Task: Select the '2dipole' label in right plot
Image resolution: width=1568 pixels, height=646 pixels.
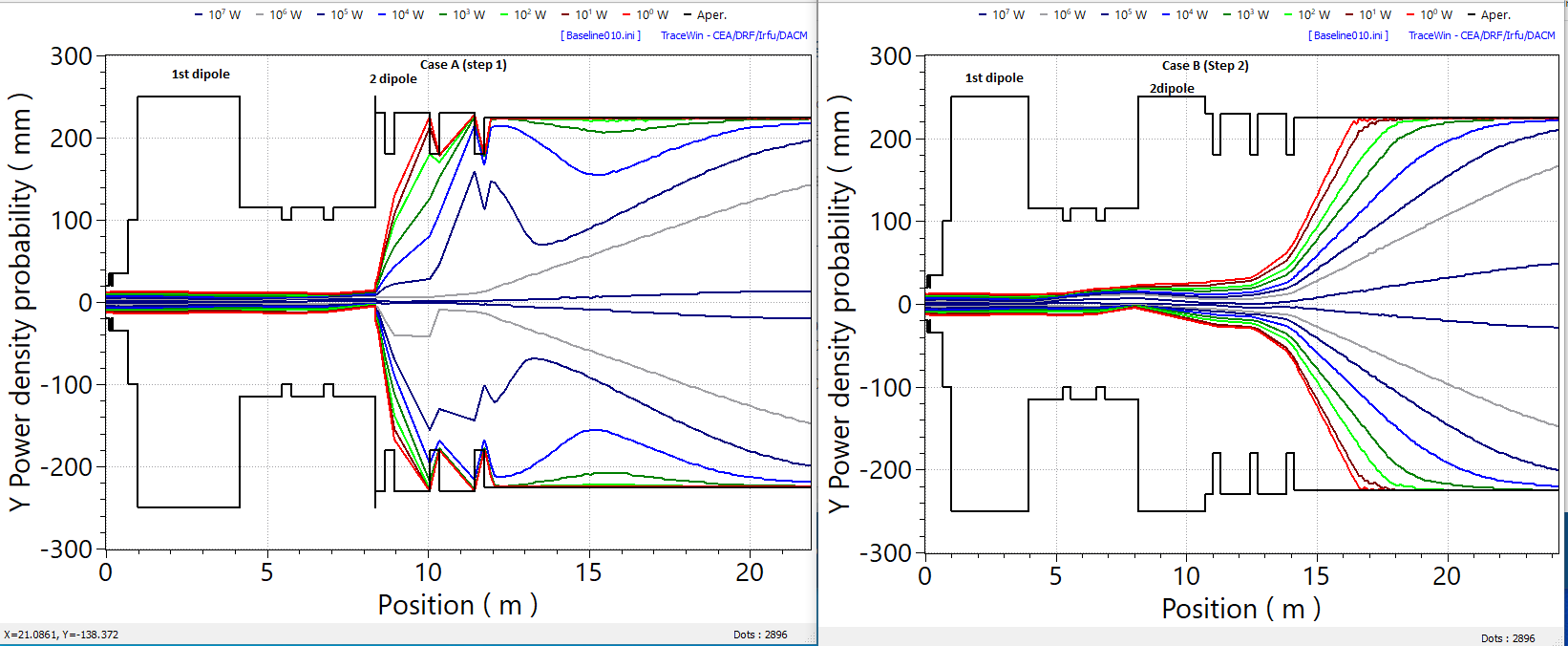Action: tap(1172, 89)
